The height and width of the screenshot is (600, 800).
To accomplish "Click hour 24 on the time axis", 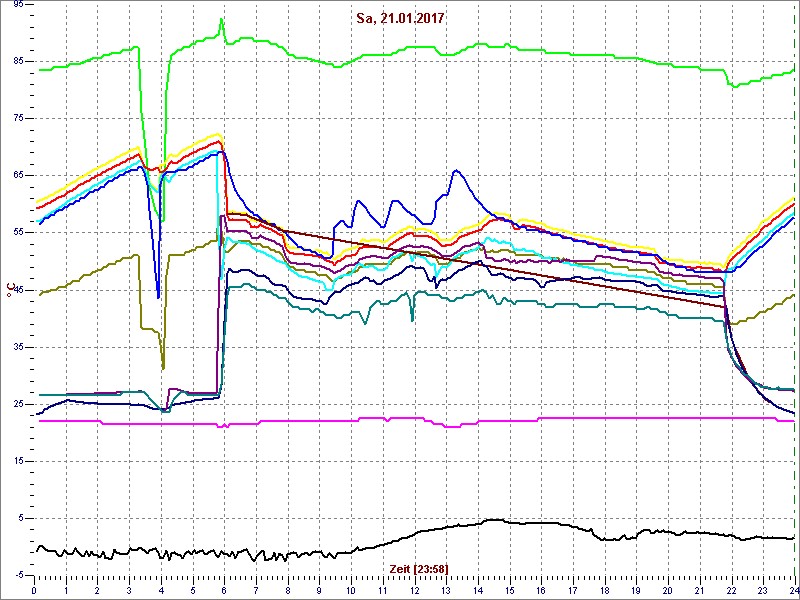I will point(793,590).
